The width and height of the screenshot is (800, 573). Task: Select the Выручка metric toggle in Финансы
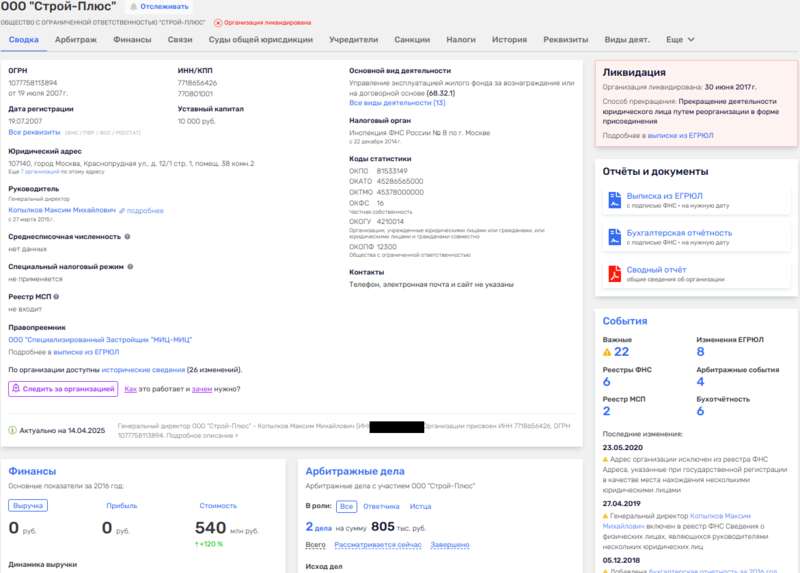pos(28,505)
